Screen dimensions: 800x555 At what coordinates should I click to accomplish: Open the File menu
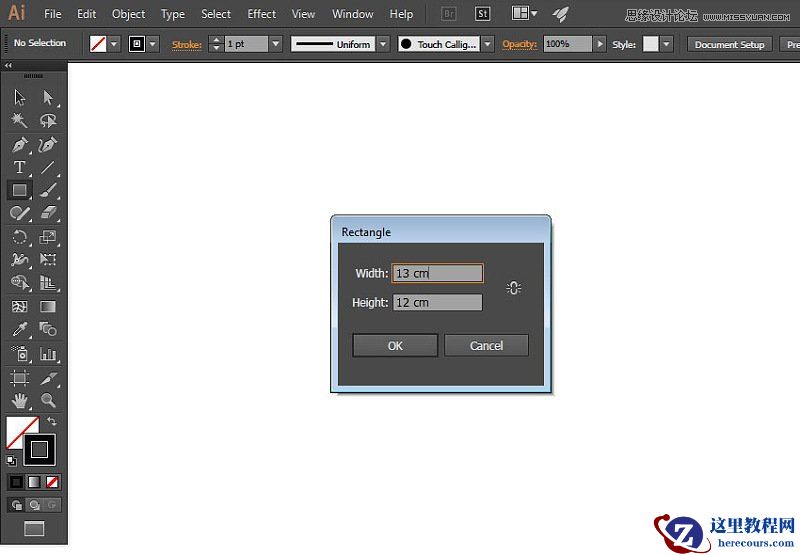53,14
